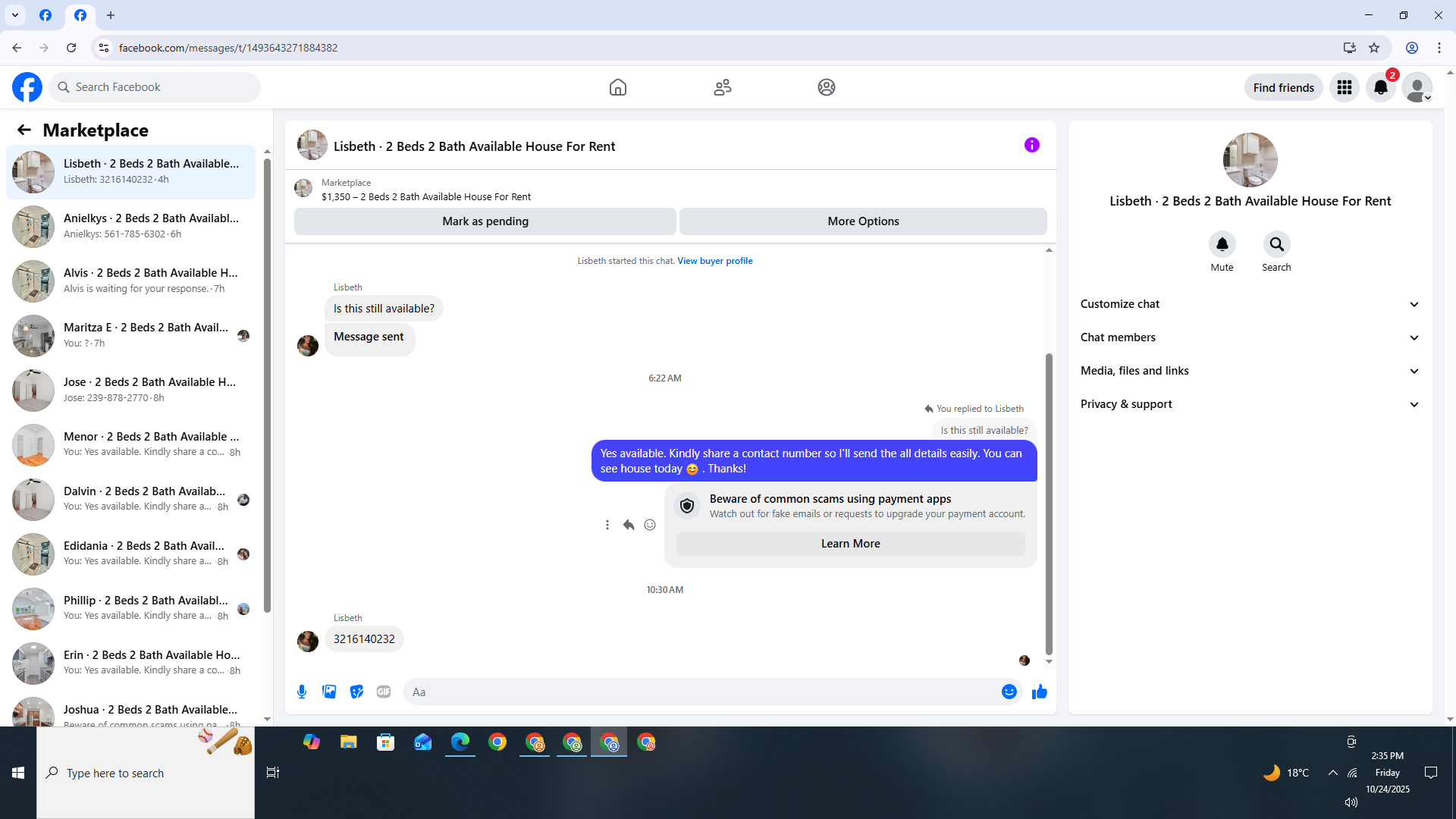The image size is (1456, 819).
Task: Open a new browser tab
Action: tap(111, 15)
